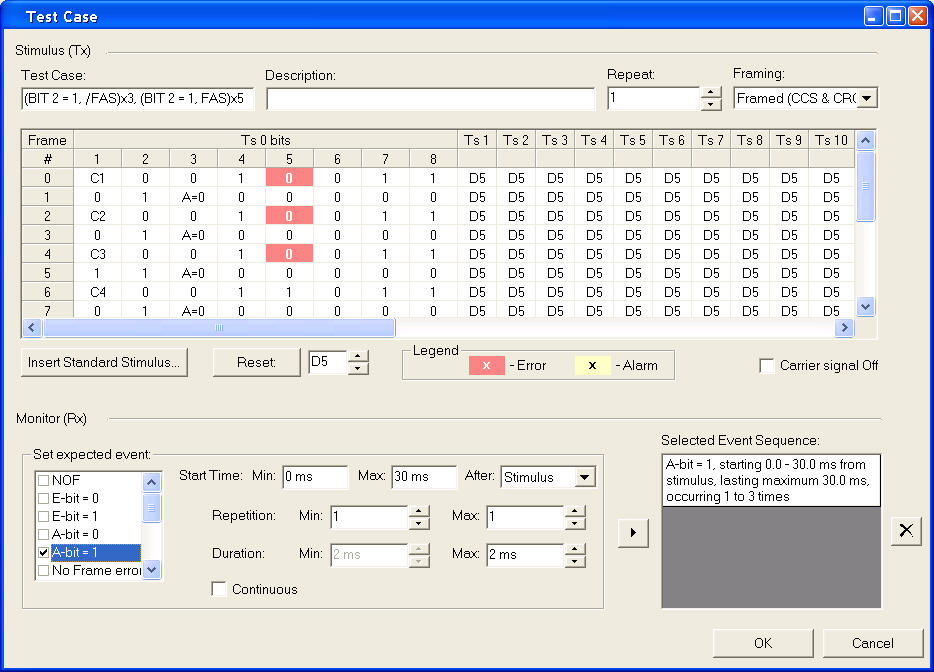Select red error bit in frame 4
This screenshot has width=934, height=672.
click(289, 254)
